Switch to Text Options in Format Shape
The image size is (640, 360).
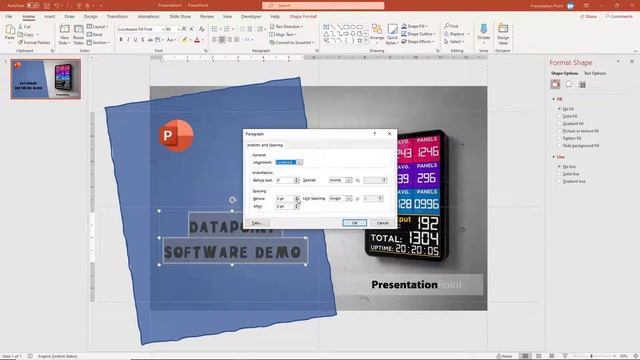point(595,73)
